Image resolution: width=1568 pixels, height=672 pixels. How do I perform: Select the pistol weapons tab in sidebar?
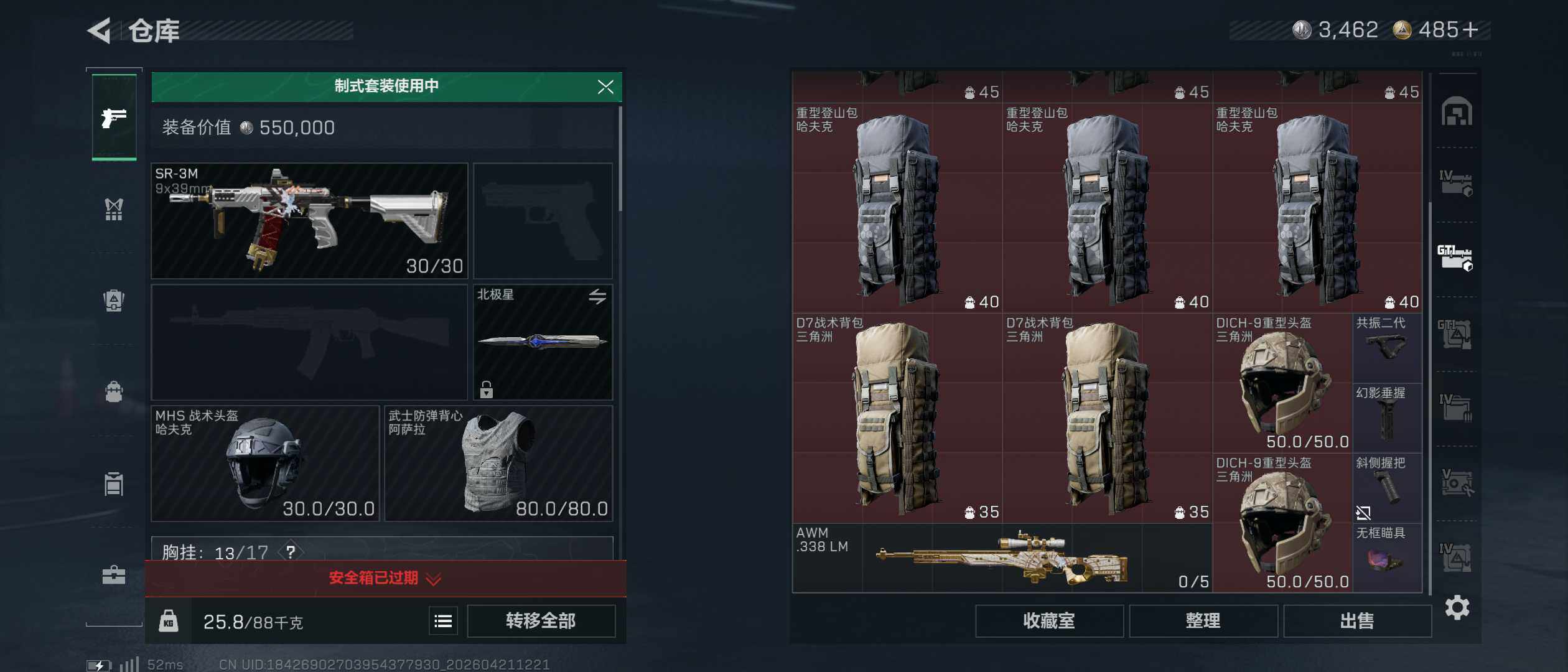(x=114, y=117)
